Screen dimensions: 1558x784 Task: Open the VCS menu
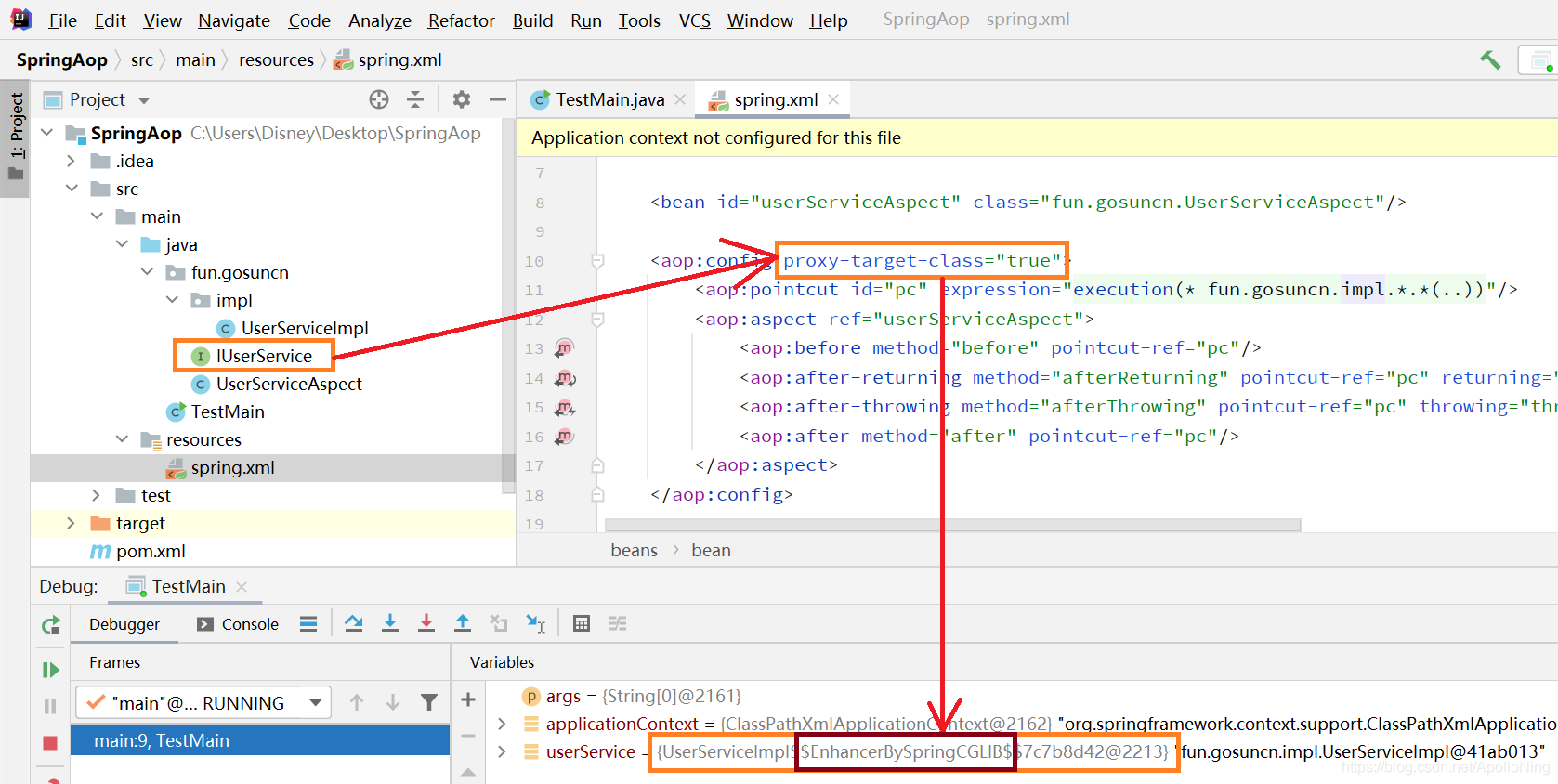click(x=695, y=20)
